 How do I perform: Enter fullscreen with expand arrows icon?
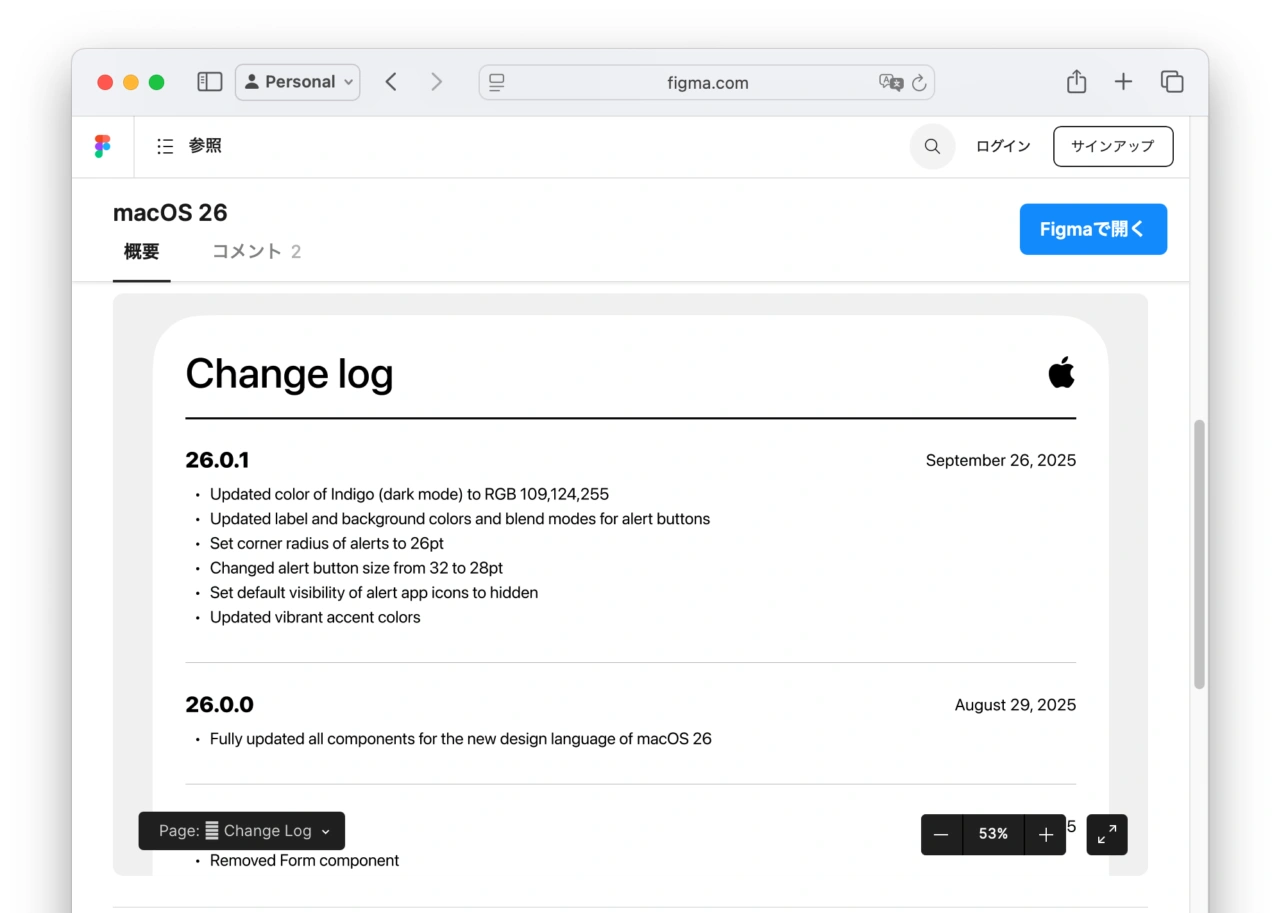pos(1107,834)
